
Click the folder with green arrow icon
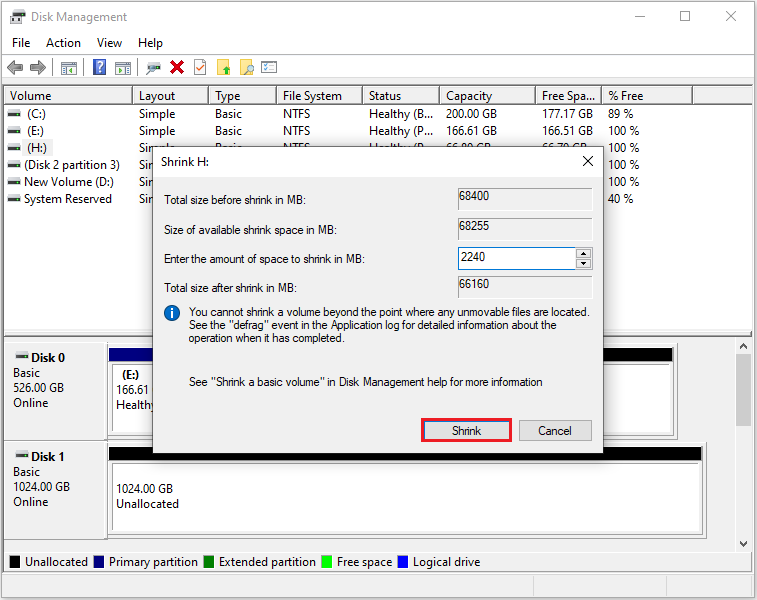224,67
